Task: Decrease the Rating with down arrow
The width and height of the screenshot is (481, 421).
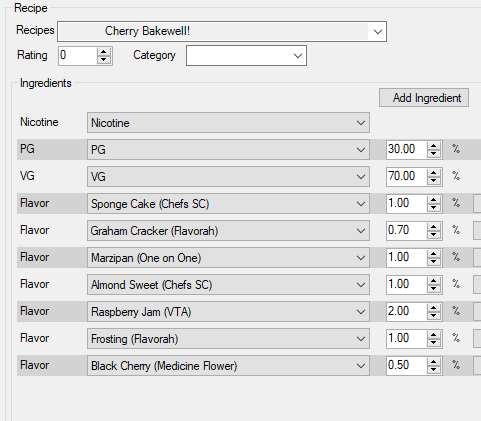Action: tap(104, 60)
